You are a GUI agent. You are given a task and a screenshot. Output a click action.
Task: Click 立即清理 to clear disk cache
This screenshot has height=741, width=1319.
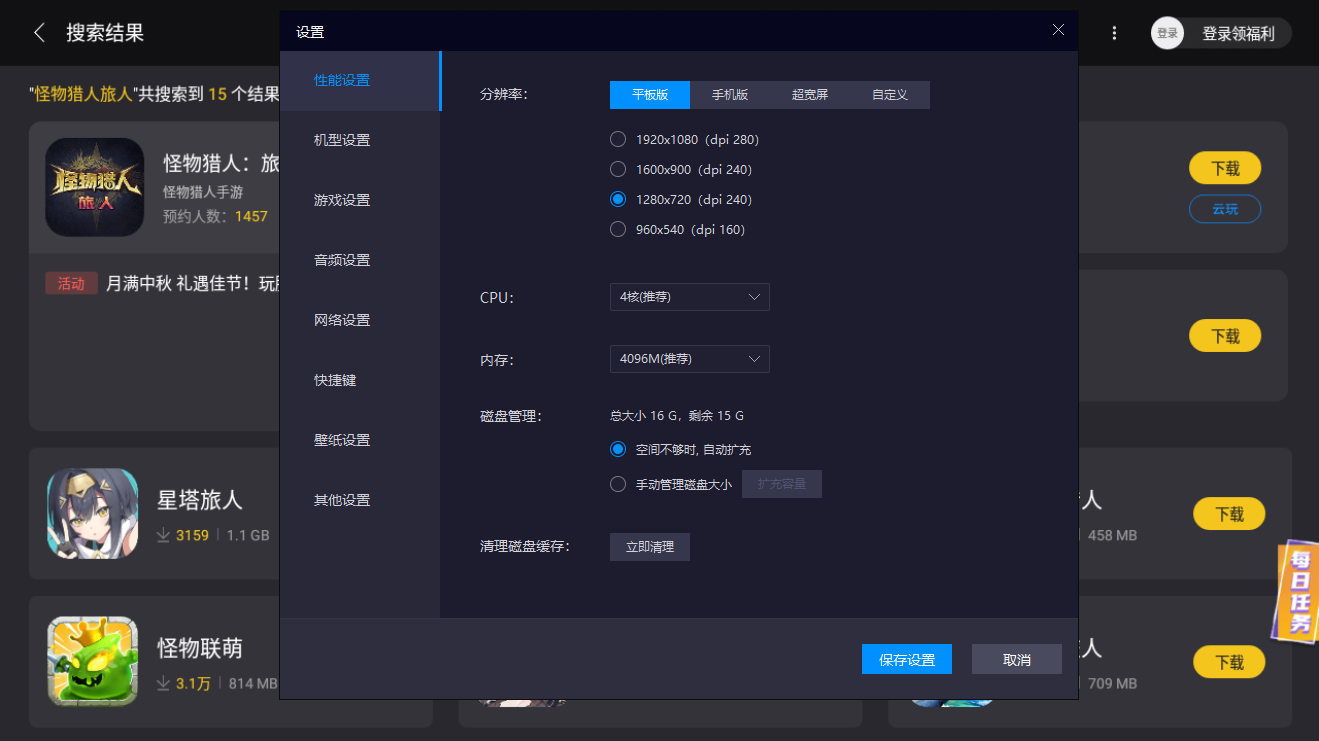[649, 547]
